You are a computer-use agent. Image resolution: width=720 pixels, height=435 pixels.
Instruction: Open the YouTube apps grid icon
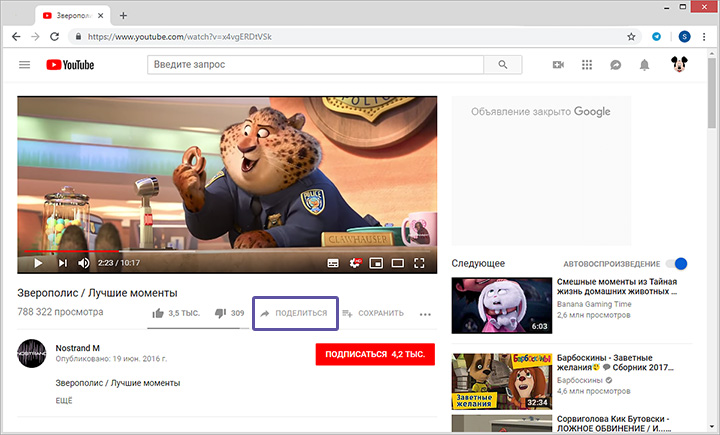[x=587, y=65]
